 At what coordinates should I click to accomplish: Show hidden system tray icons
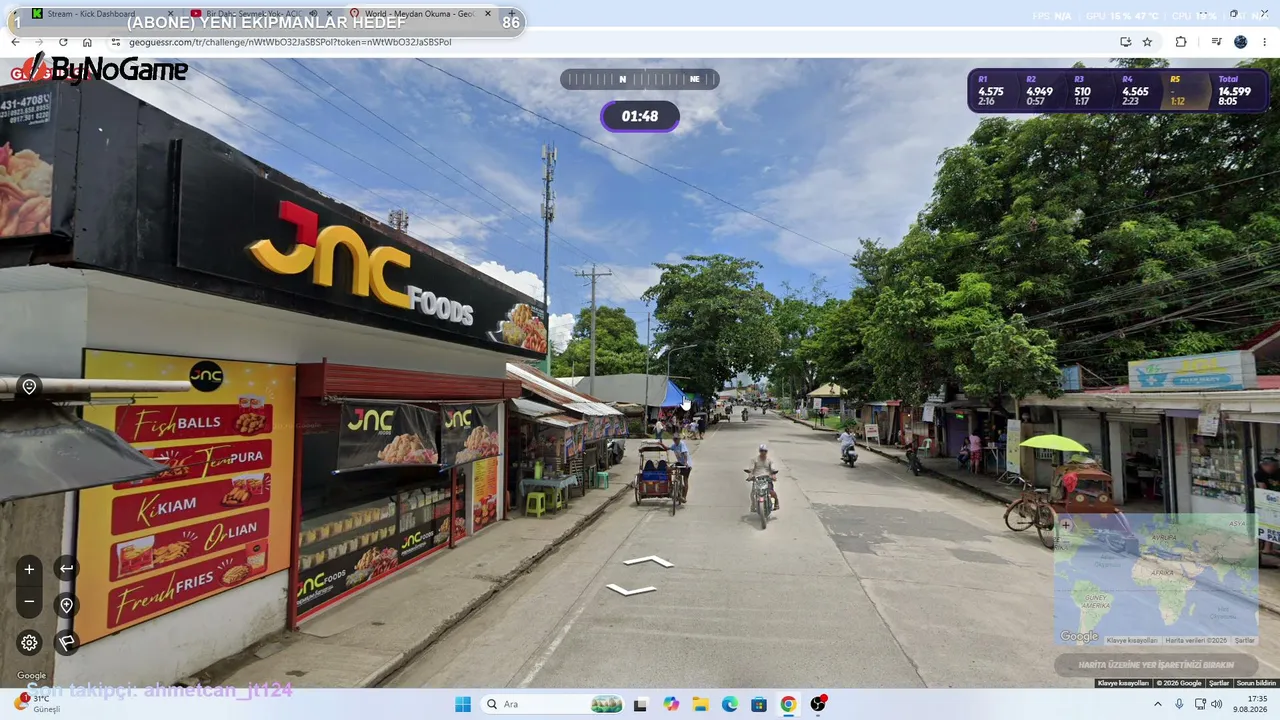(1158, 704)
